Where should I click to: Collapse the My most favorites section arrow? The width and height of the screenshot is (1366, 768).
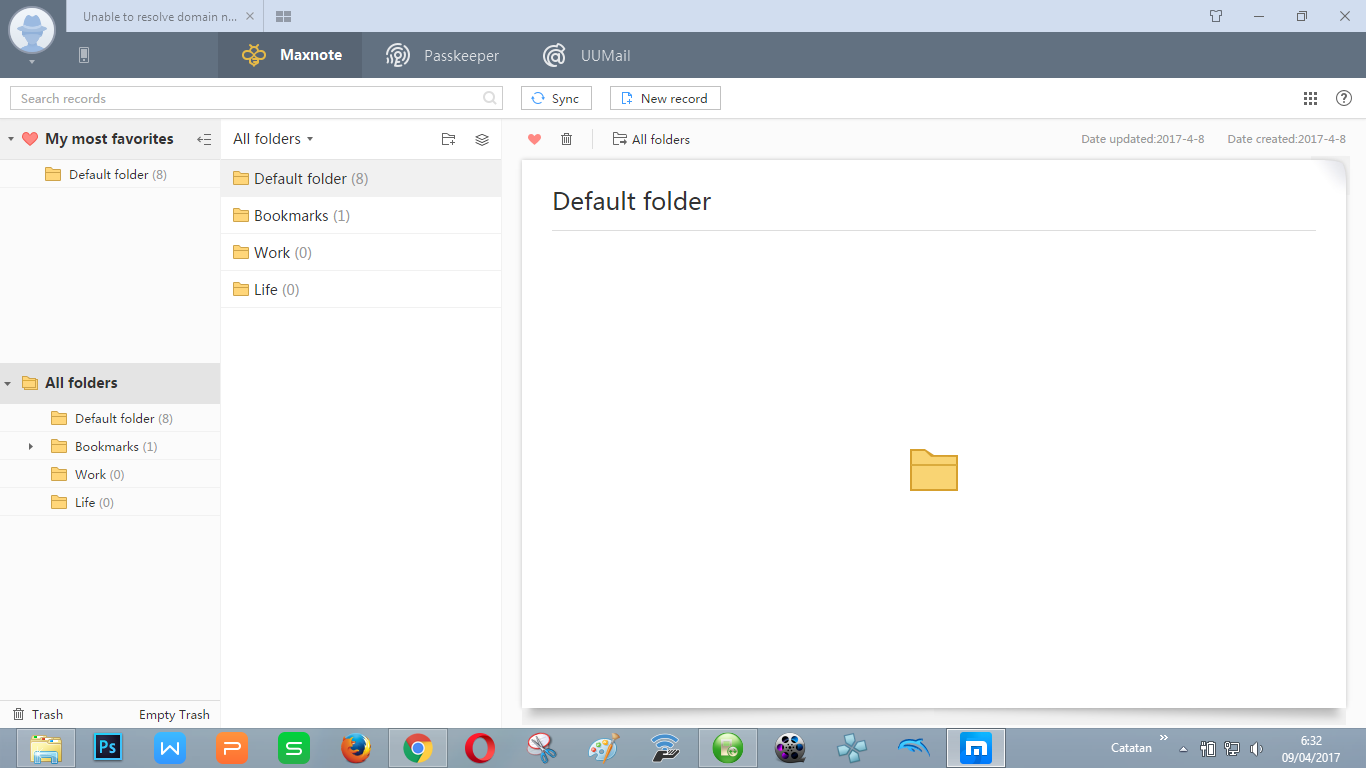[x=10, y=139]
